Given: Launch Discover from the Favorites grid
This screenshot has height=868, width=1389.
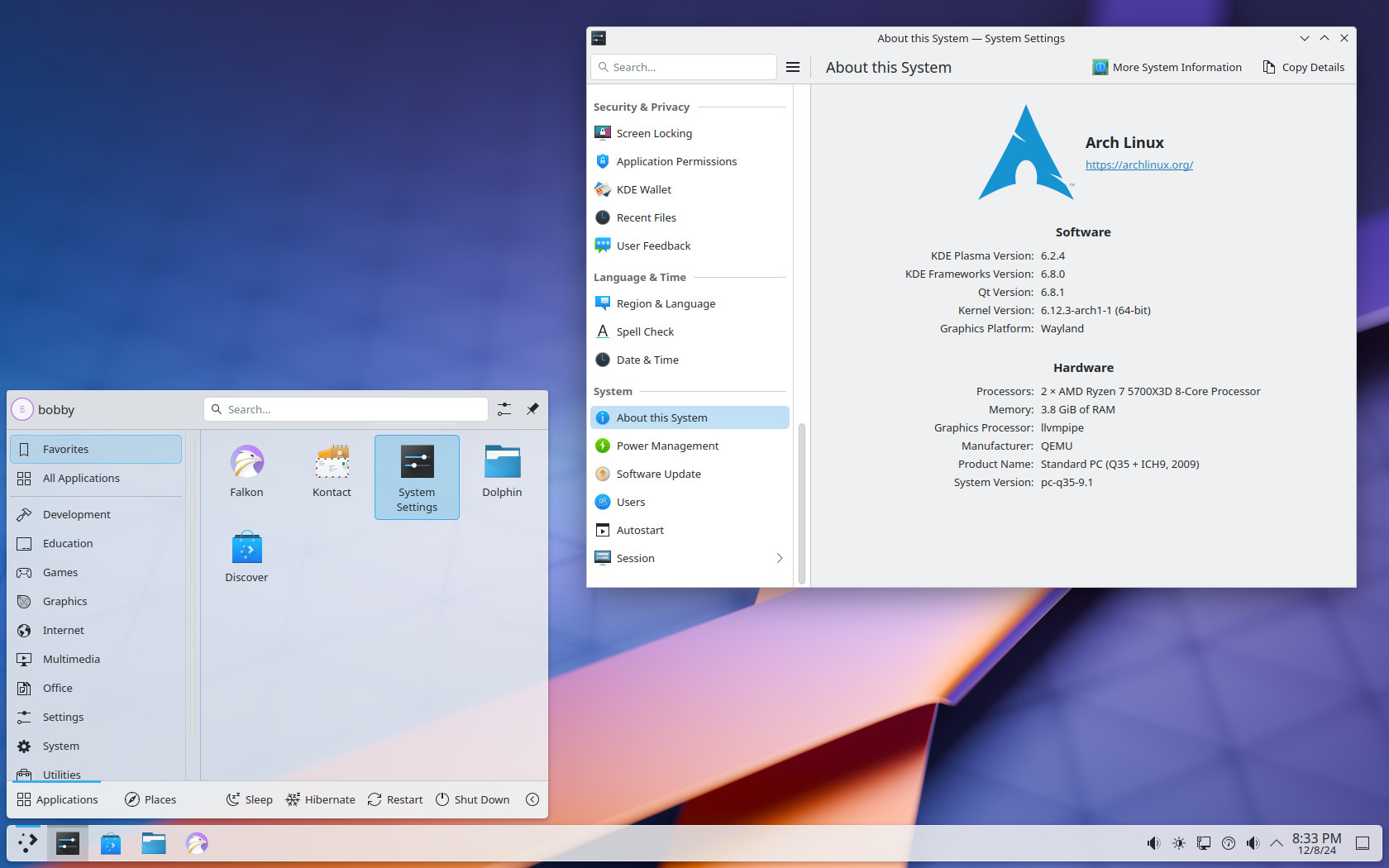Looking at the screenshot, I should pos(246,556).
